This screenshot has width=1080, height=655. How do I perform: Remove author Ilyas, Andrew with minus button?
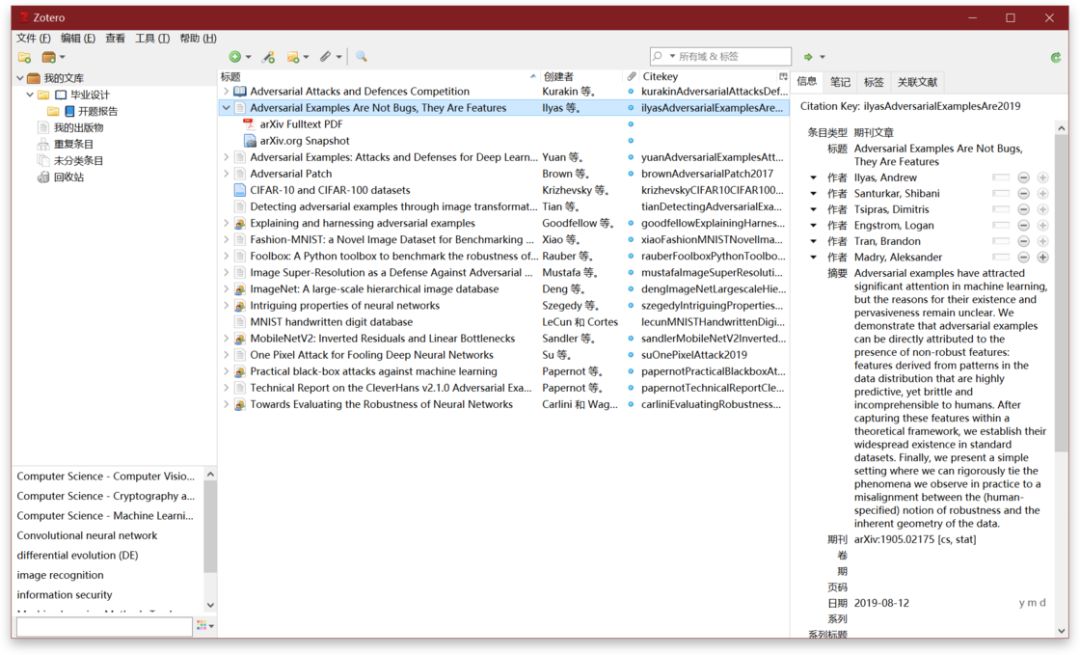[x=1023, y=178]
